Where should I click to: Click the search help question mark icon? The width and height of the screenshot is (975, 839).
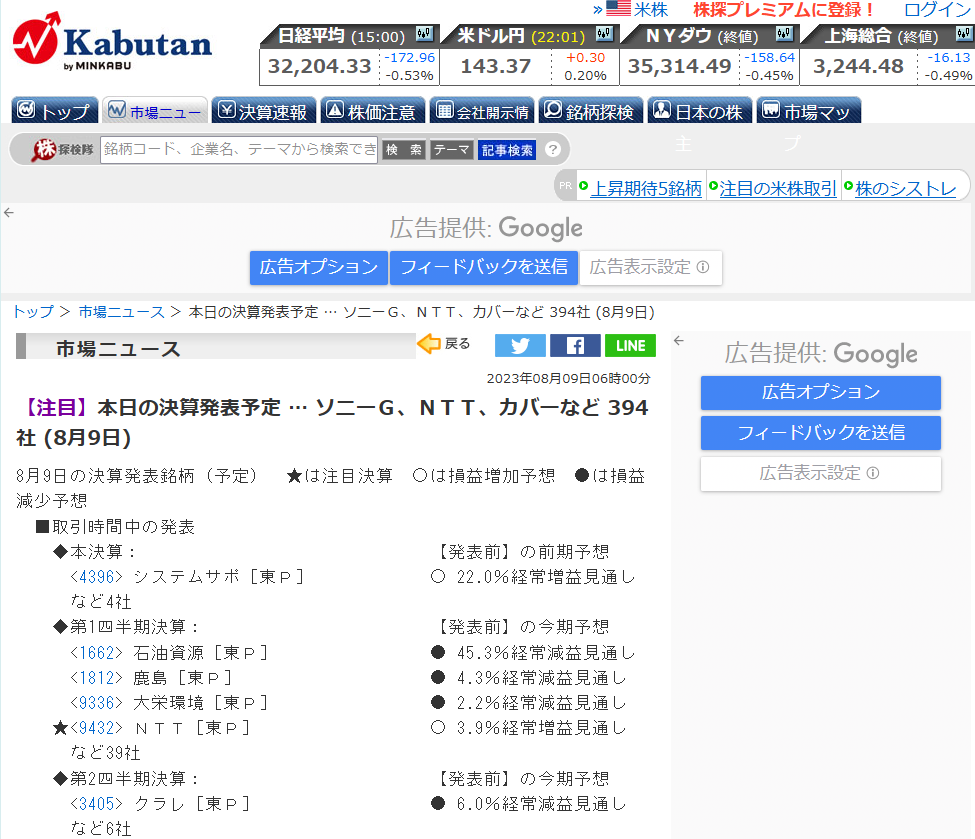point(552,150)
